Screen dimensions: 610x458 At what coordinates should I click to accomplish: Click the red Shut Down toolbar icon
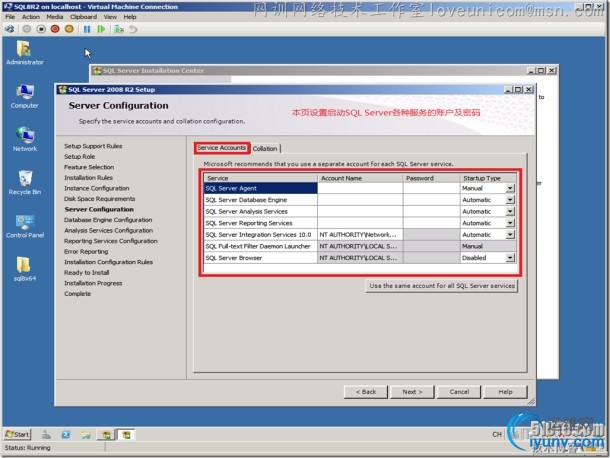(x=55, y=29)
